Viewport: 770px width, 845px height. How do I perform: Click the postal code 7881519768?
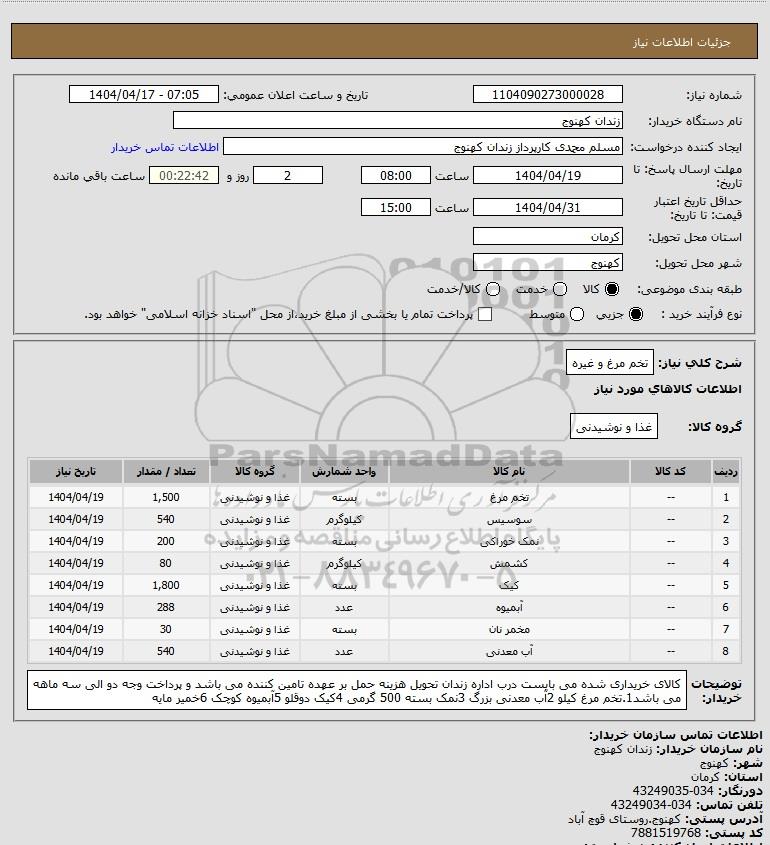[666, 833]
